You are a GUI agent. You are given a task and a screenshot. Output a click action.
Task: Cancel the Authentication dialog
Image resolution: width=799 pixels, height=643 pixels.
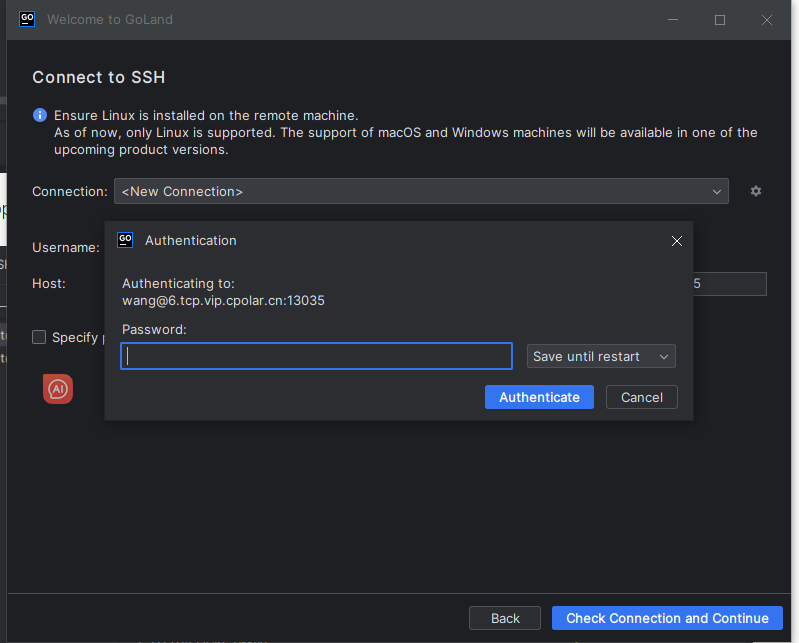point(641,397)
